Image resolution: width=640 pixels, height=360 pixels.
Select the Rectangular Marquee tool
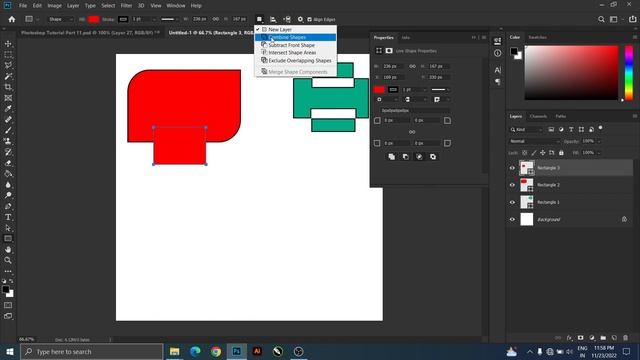tap(8, 55)
